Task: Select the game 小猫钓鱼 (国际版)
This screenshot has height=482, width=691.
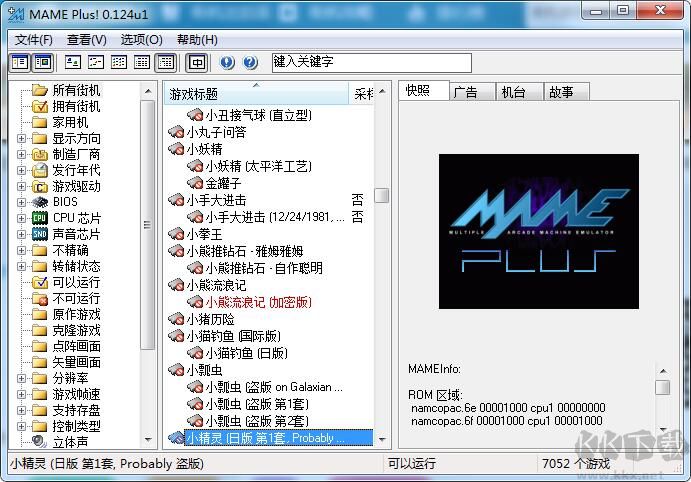Action: click(234, 336)
